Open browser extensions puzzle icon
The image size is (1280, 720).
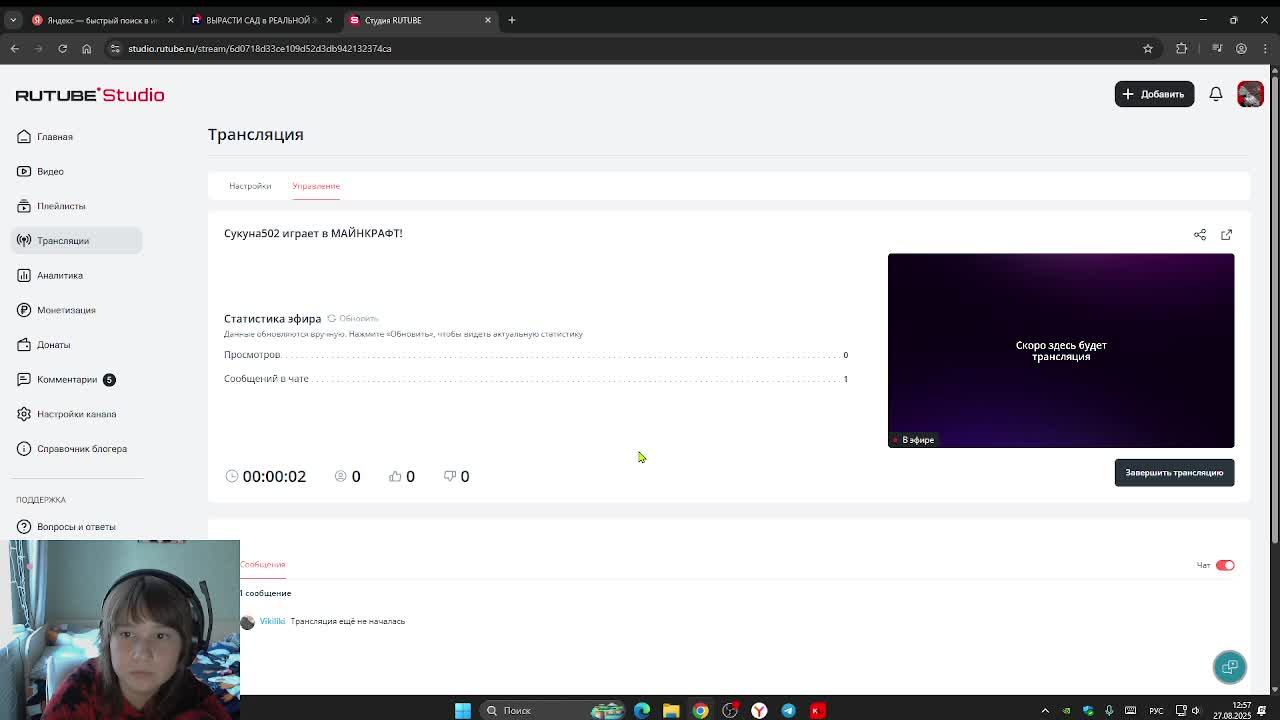tap(1182, 48)
